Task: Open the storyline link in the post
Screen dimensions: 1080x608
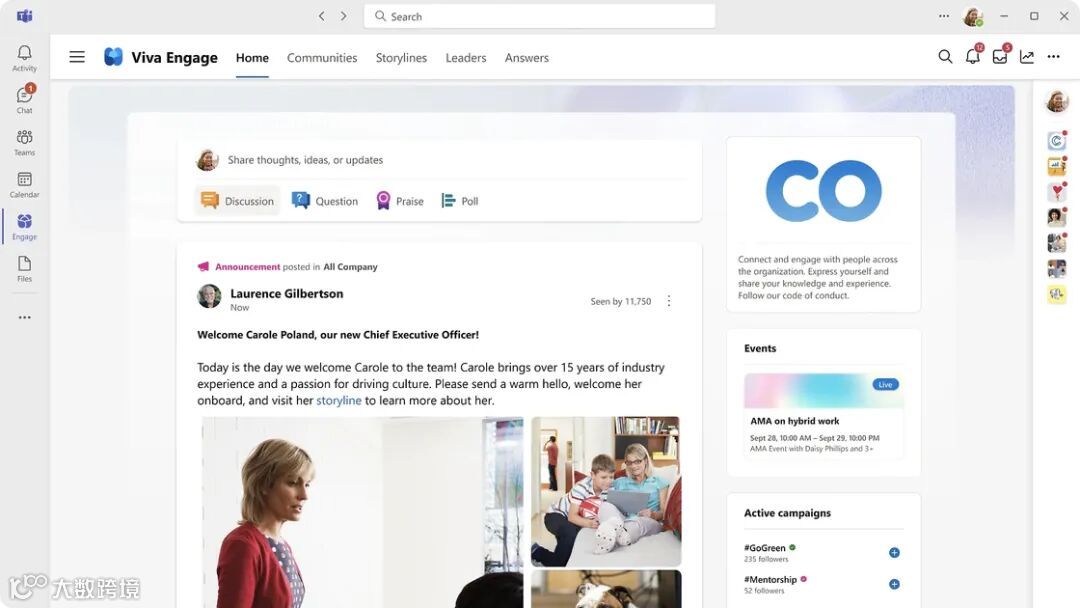Action: (338, 400)
